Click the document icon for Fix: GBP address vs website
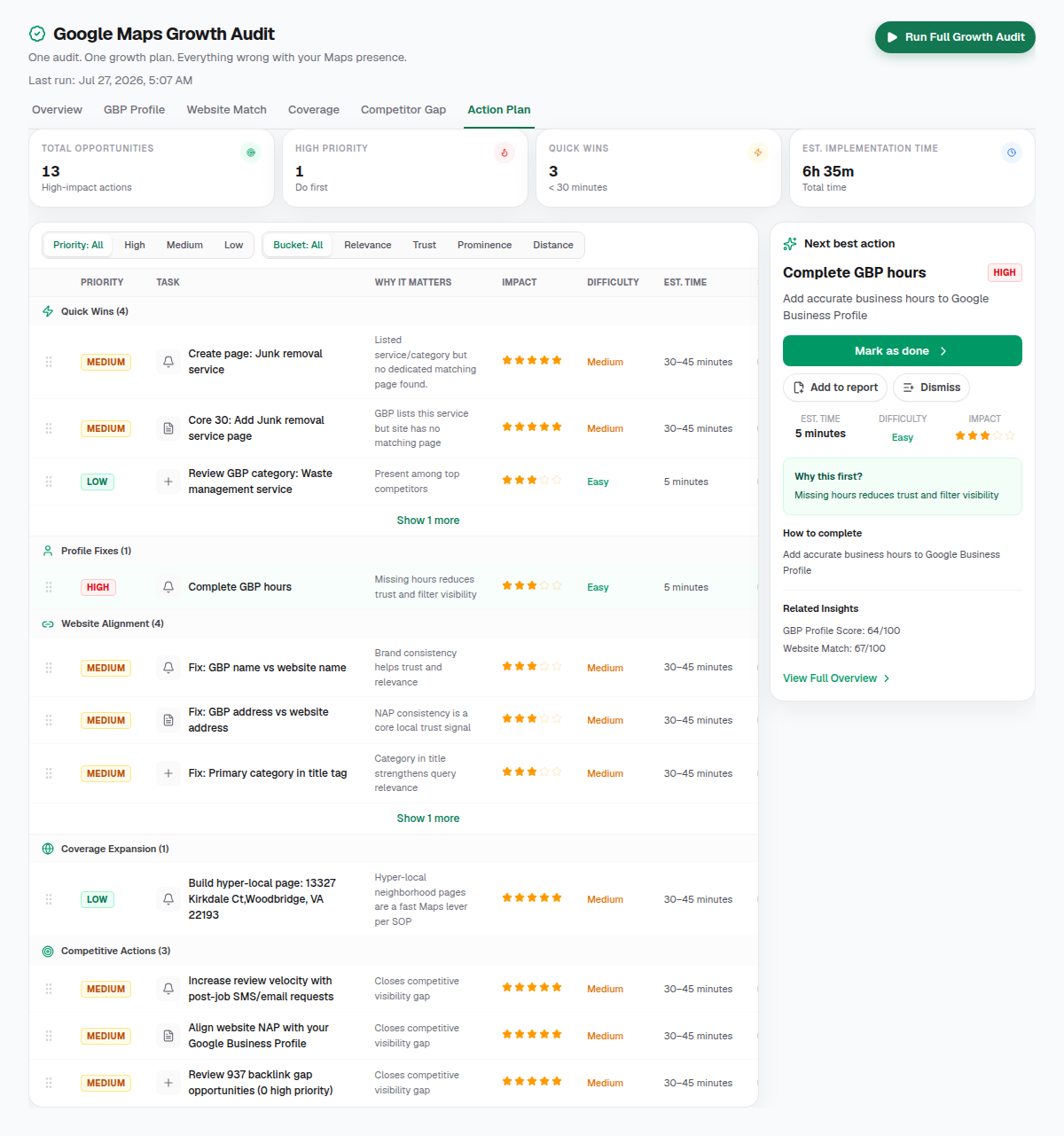Viewport: 1064px width, 1136px height. (168, 720)
